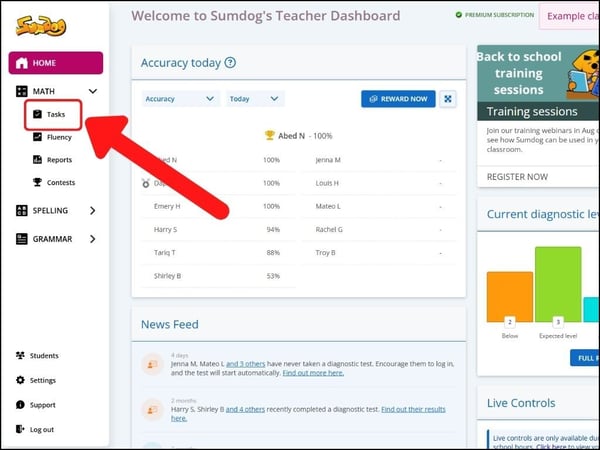
Task: Click the Grammar section icon
Action: pyautogui.click(x=21, y=239)
